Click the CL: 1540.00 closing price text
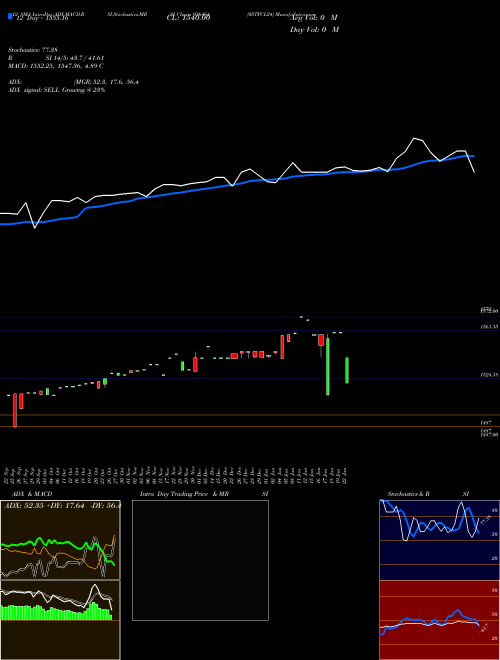Viewport: 500px width, 660px height. (x=189, y=18)
